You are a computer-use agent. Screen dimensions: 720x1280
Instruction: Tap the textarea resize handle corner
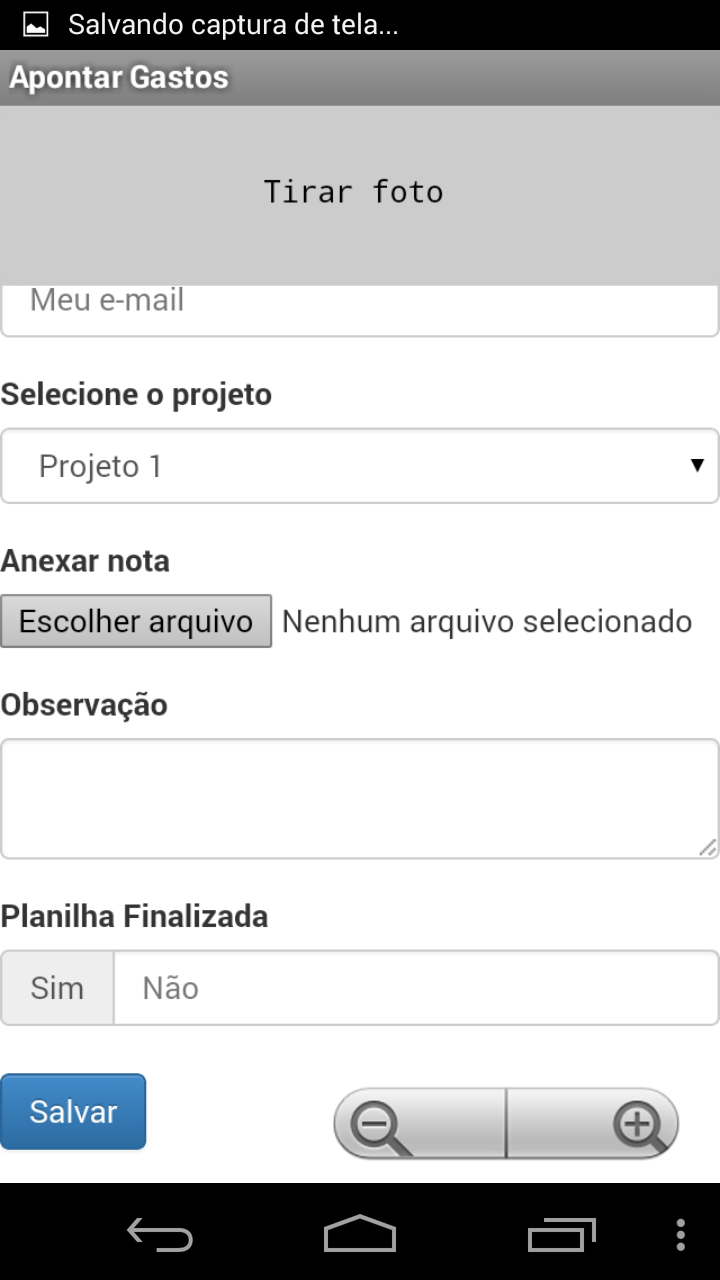point(708,848)
